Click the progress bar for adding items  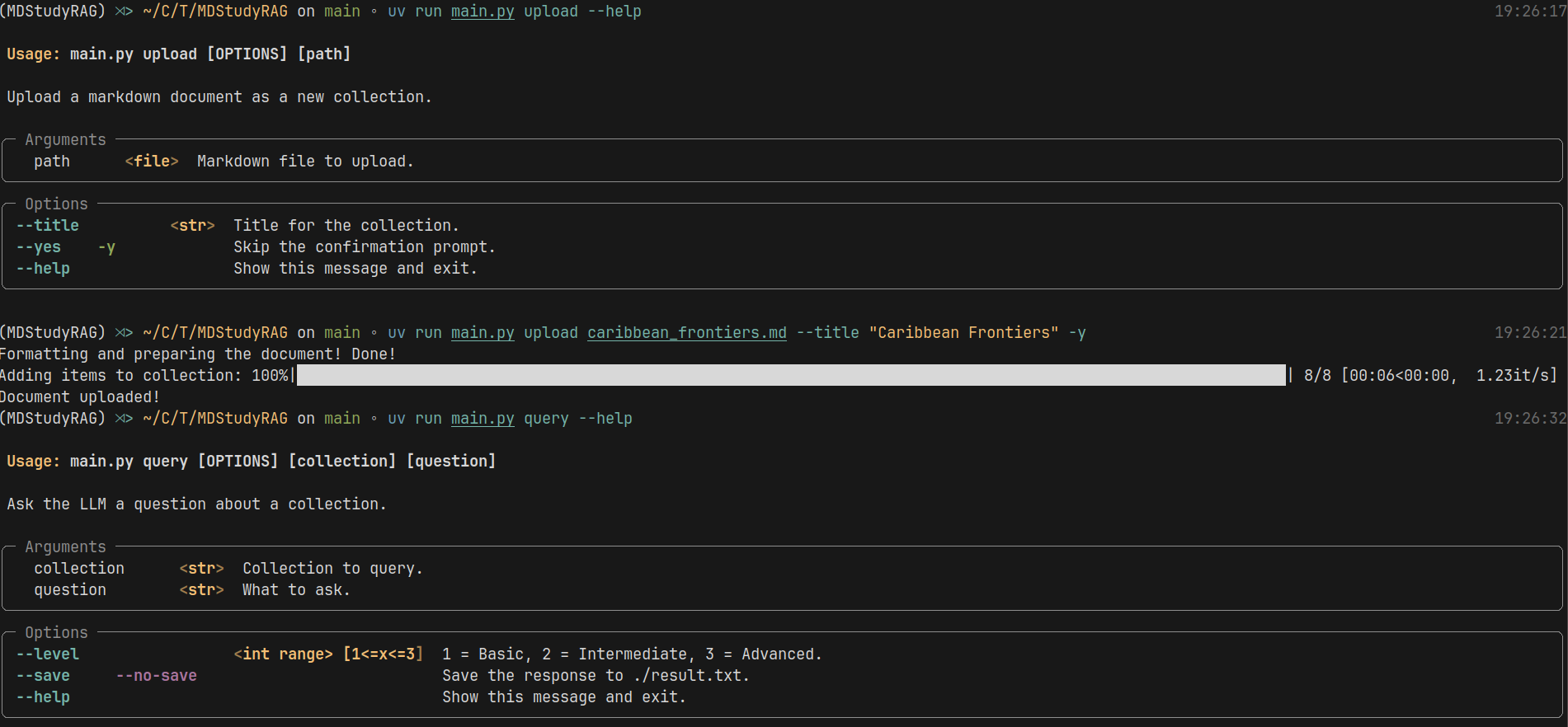coord(791,375)
